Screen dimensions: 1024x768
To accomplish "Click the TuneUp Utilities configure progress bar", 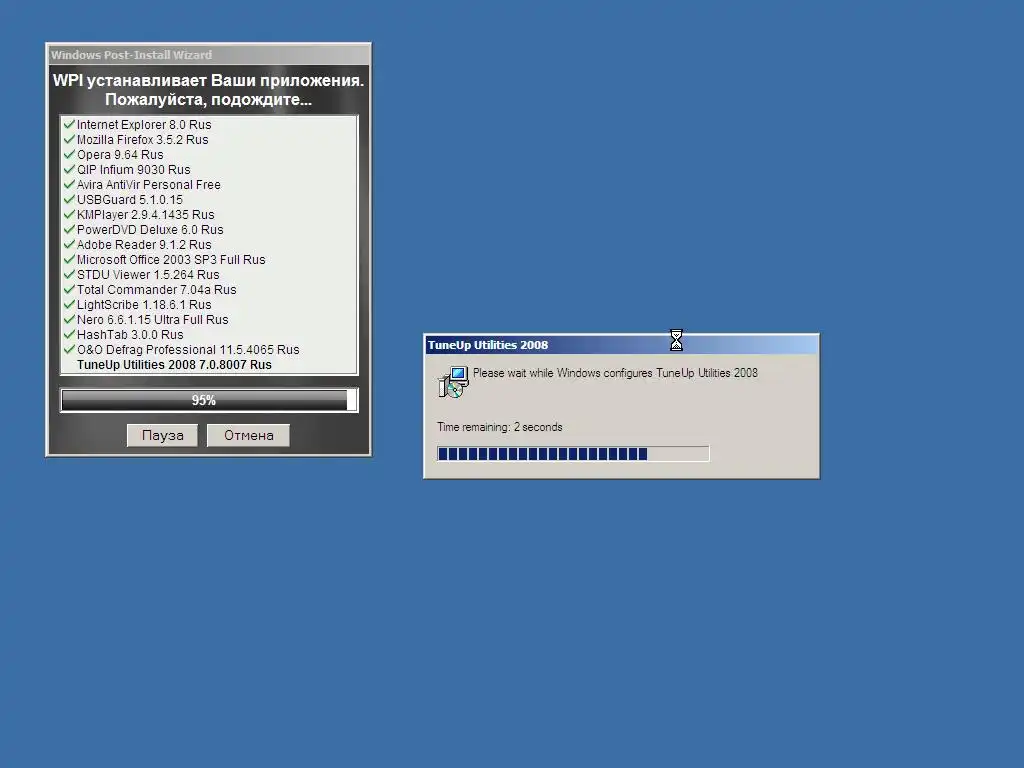I will [573, 454].
